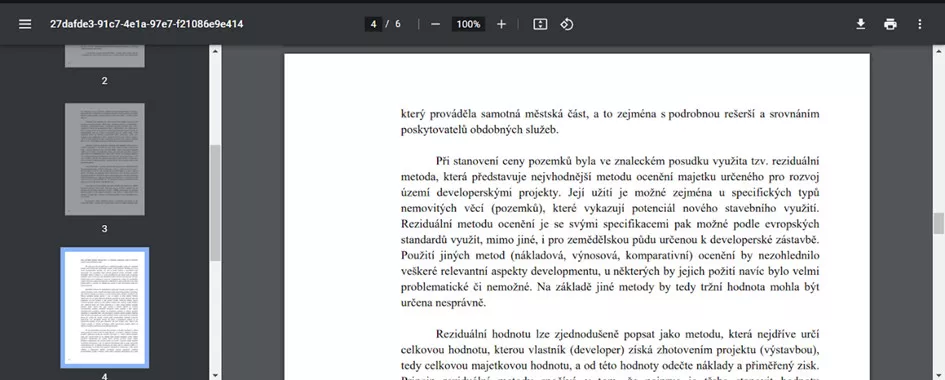Screen dimensions: 945x380
Task: Click the document scroll up arrow
Action: pos(938,51)
